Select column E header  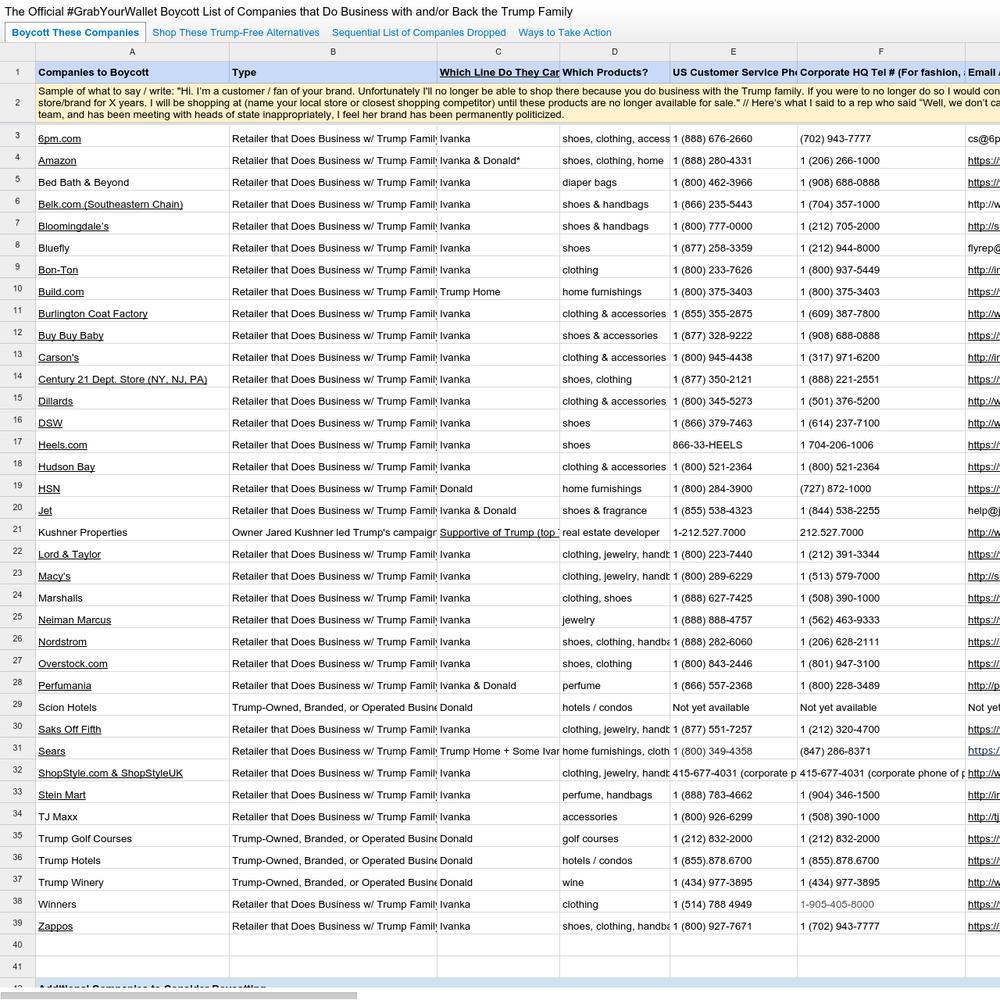[733, 52]
